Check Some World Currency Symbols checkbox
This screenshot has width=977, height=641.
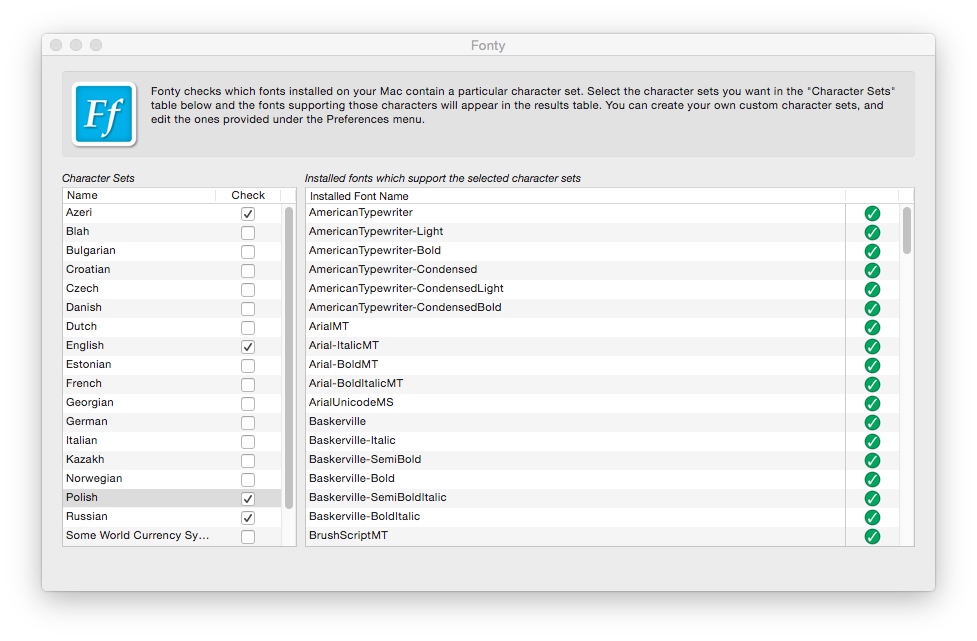[248, 536]
